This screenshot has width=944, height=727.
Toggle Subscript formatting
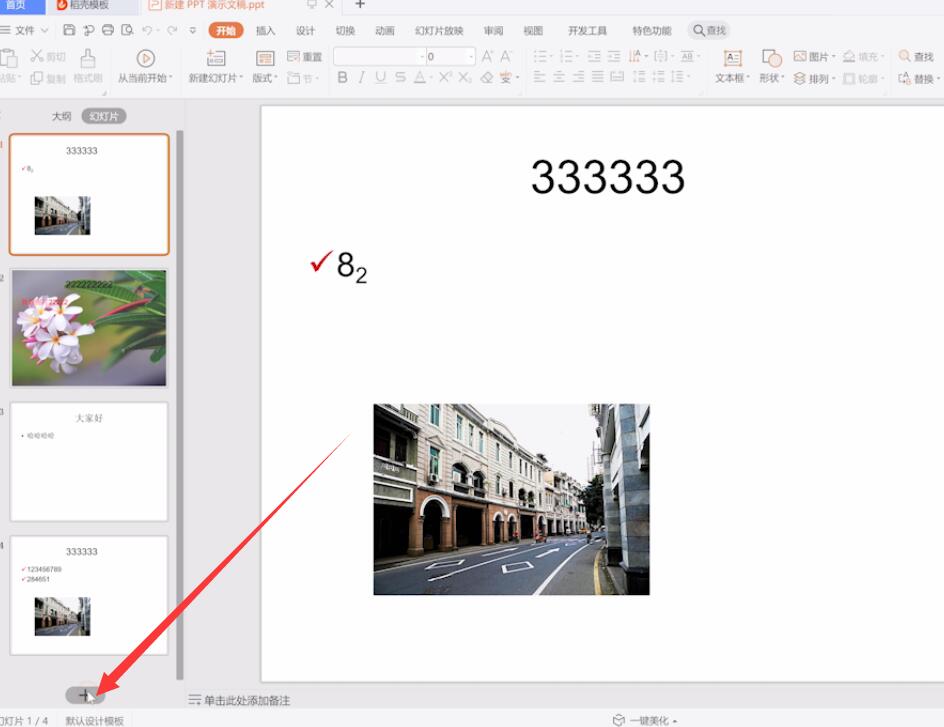click(464, 77)
